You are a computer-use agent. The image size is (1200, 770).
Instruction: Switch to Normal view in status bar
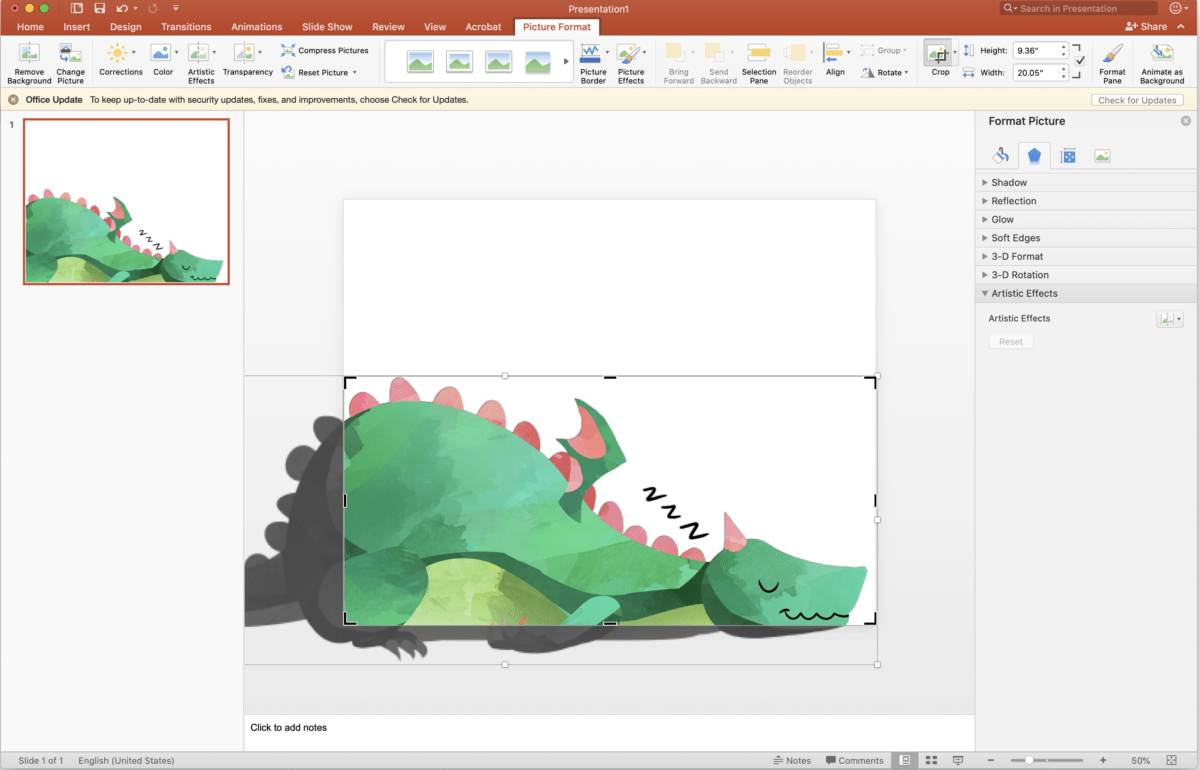[x=905, y=760]
